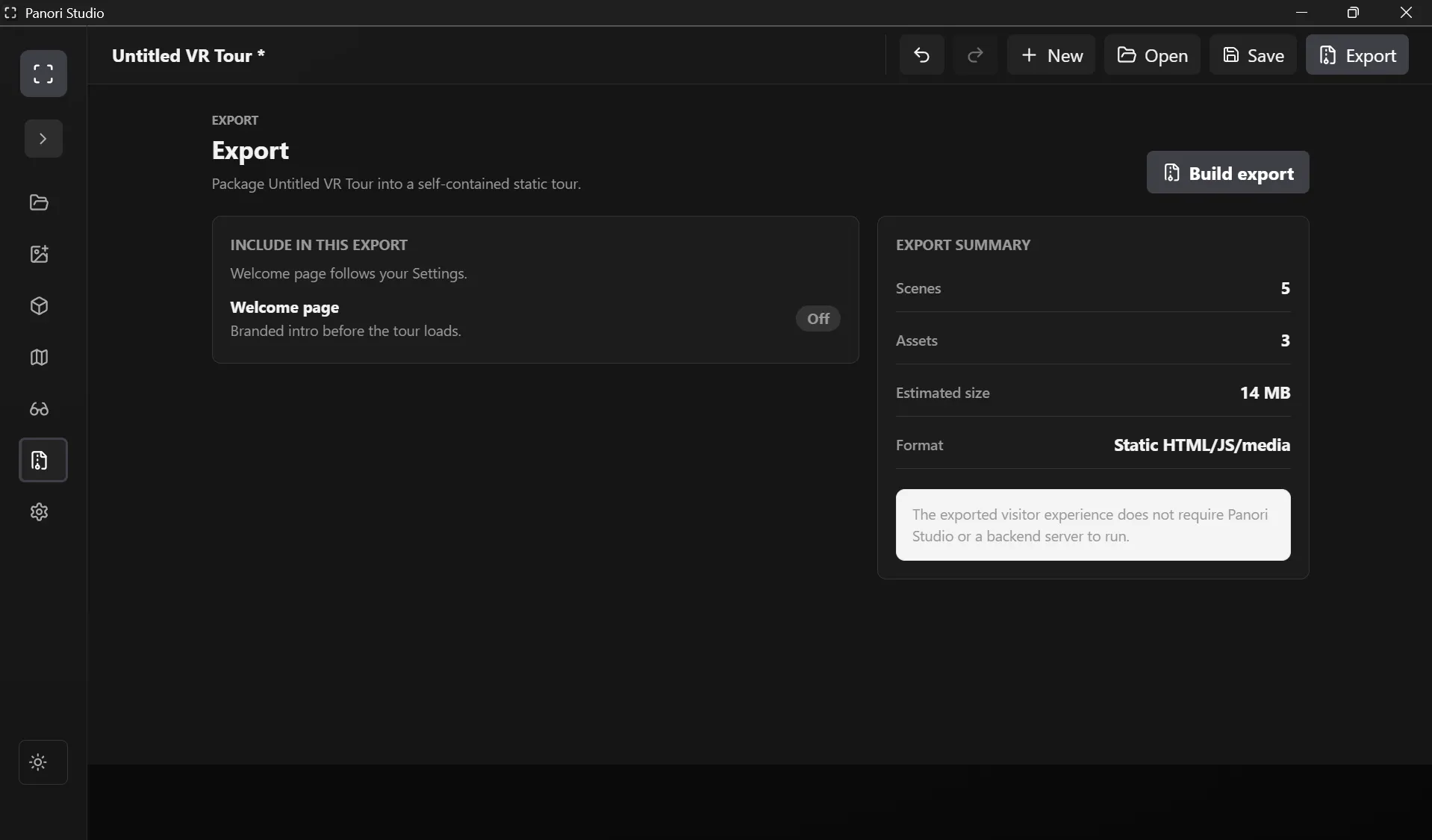Click the Static HTML/JS/media format value
This screenshot has height=840, width=1432.
(x=1201, y=445)
